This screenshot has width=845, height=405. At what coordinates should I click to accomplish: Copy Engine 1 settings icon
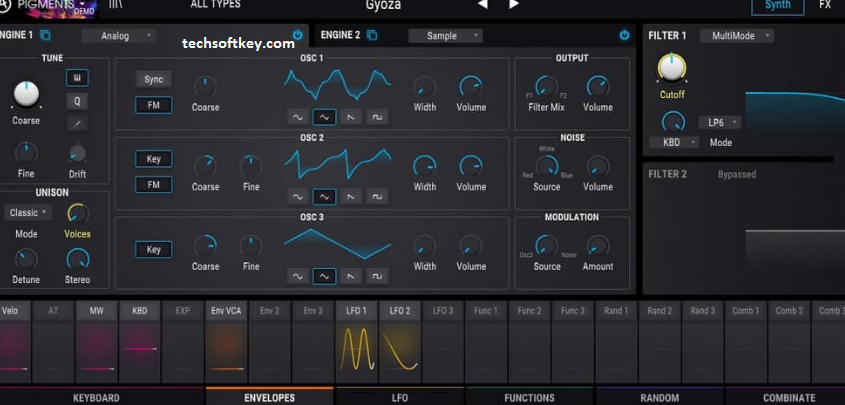pos(46,36)
